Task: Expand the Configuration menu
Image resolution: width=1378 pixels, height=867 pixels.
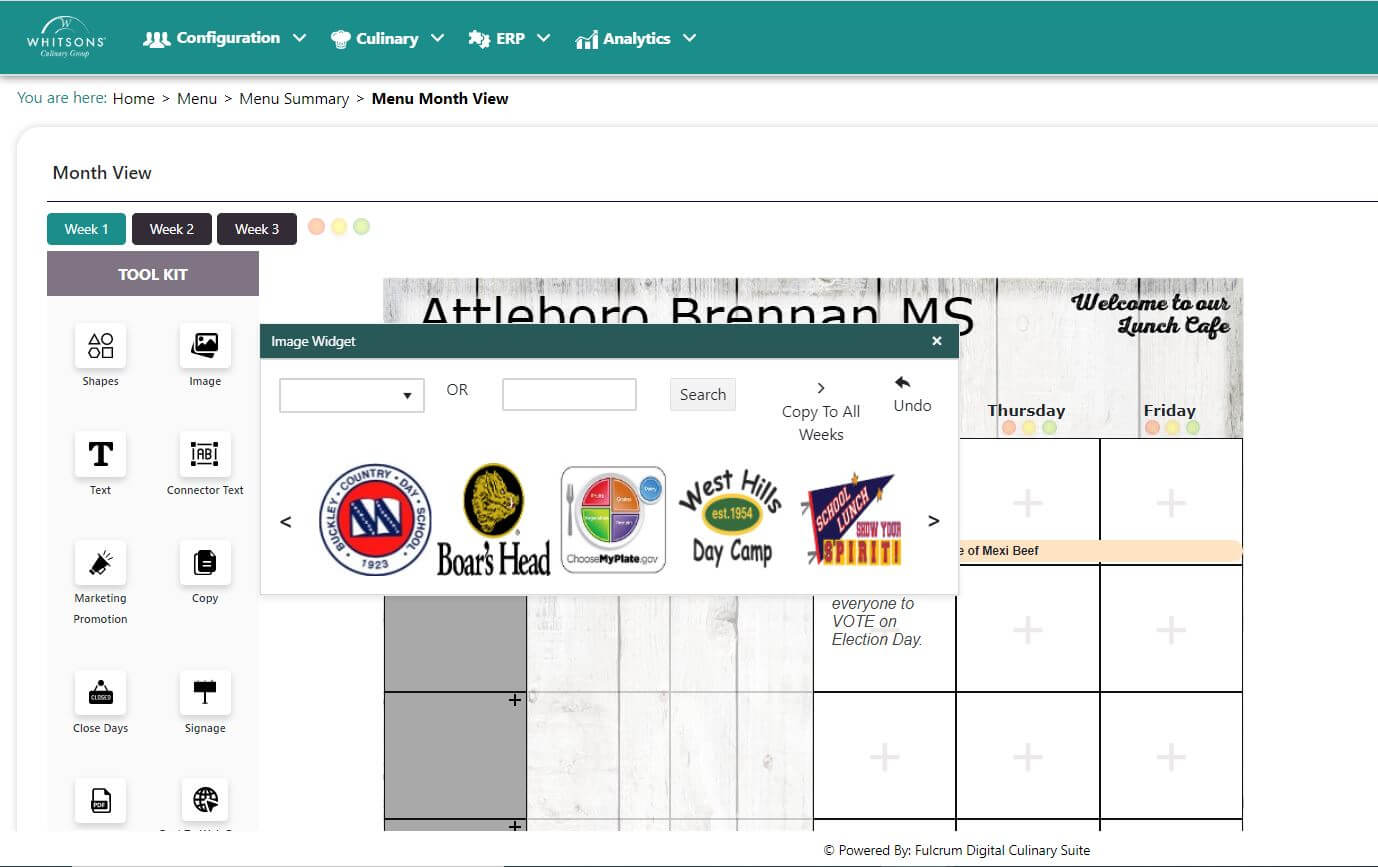Action: (x=225, y=38)
